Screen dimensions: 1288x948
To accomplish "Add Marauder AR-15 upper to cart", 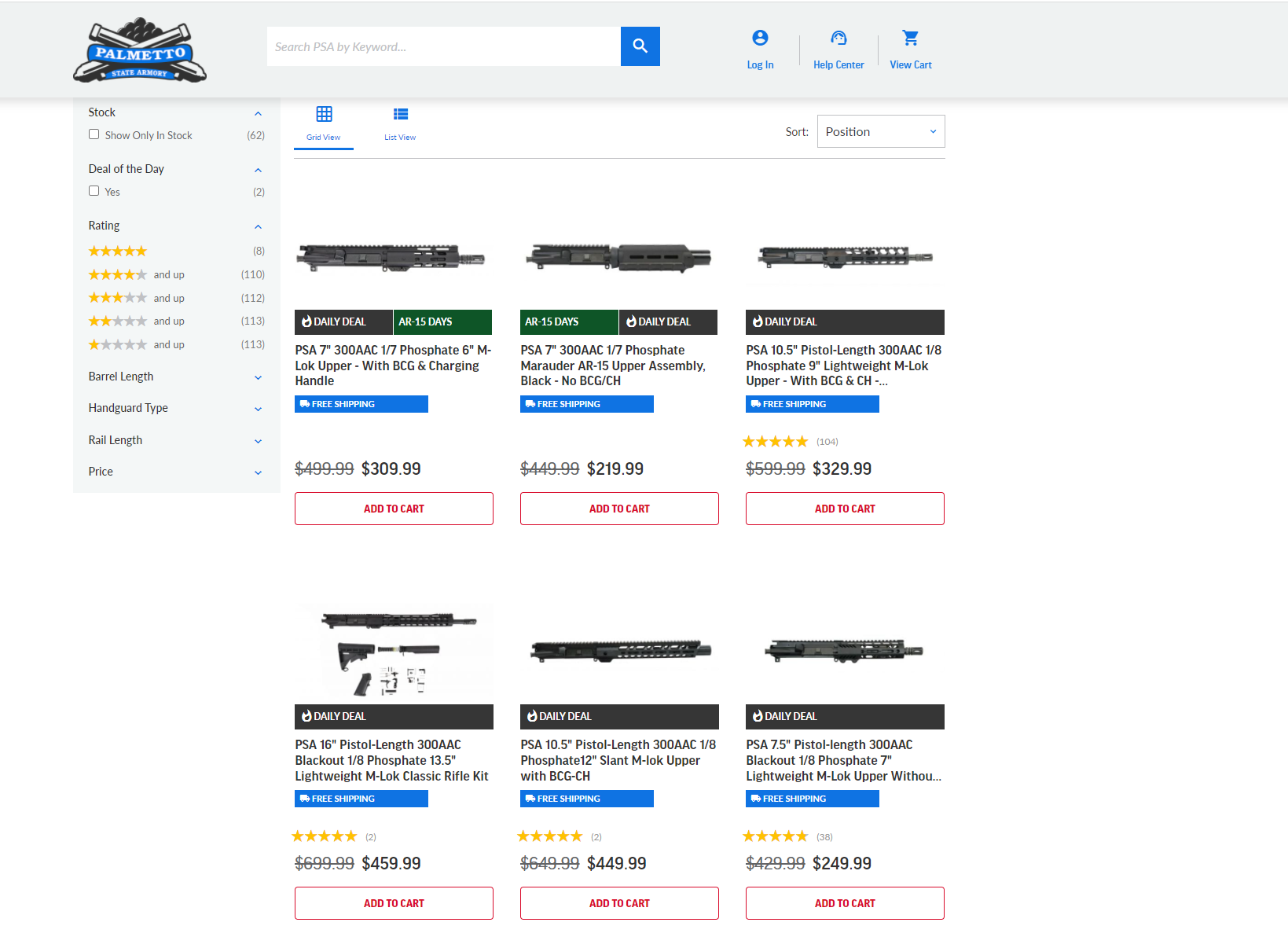I will [619, 509].
